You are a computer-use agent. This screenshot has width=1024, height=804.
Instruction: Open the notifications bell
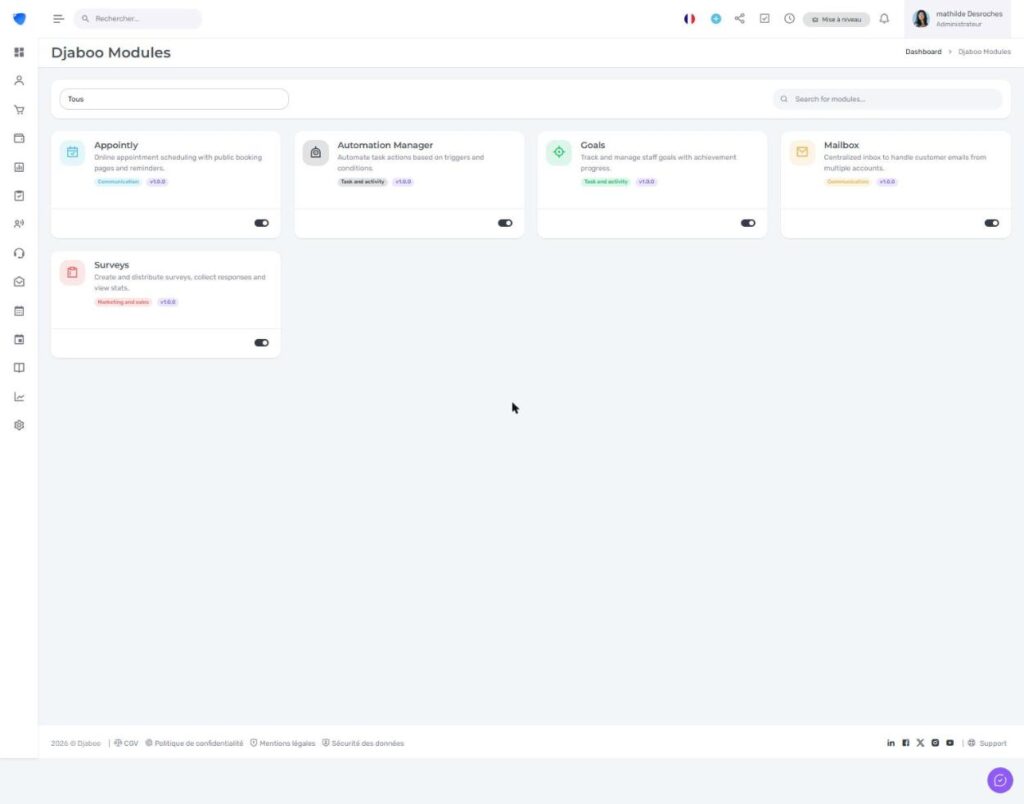tap(884, 18)
